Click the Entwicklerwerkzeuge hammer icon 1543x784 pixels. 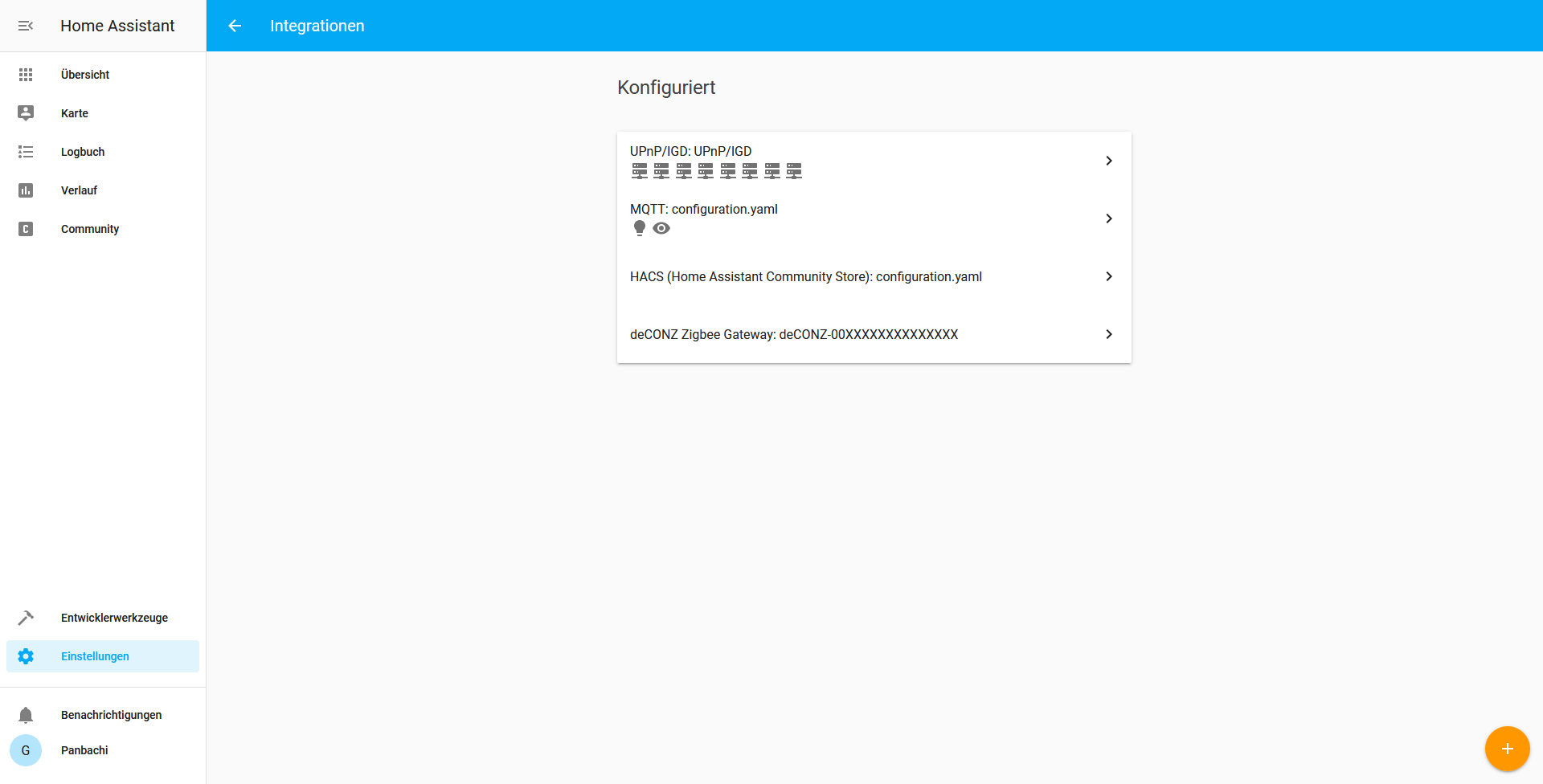[x=26, y=618]
